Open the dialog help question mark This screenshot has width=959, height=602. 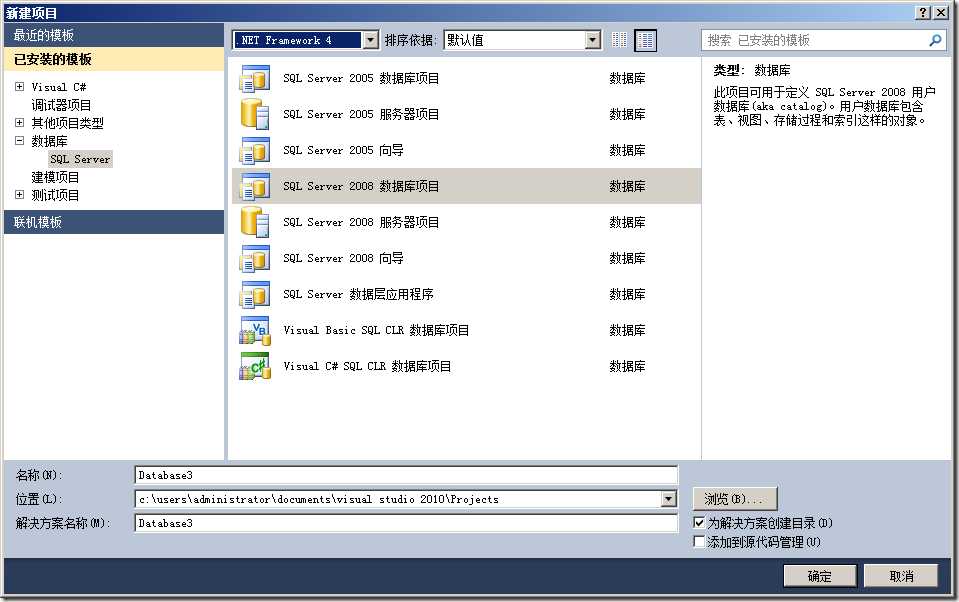pyautogui.click(x=923, y=12)
